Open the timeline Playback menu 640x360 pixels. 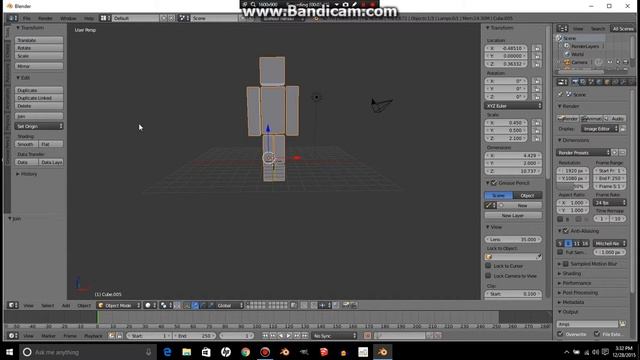coord(93,336)
